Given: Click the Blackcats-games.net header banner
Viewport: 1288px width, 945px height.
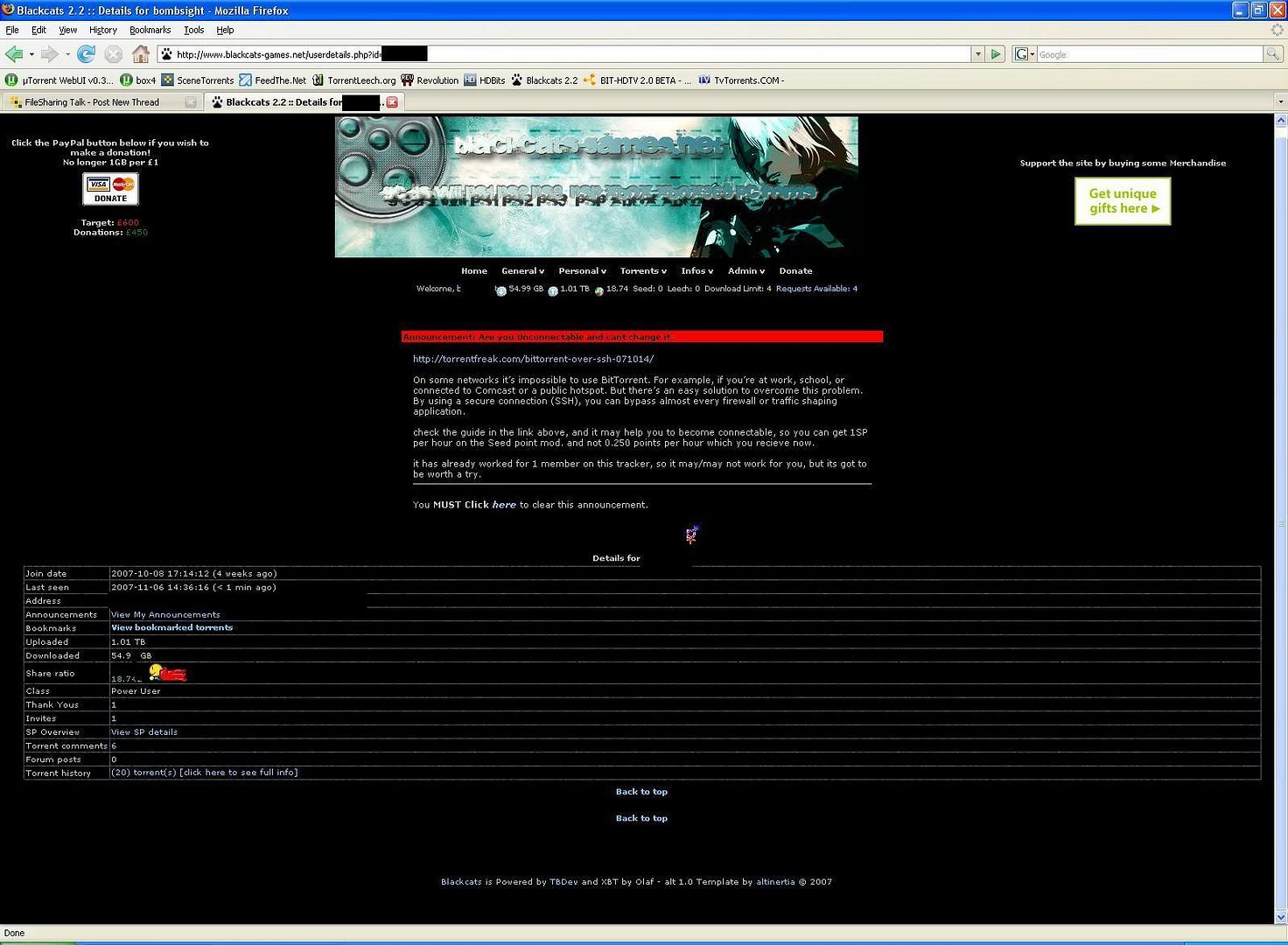Looking at the screenshot, I should (596, 187).
